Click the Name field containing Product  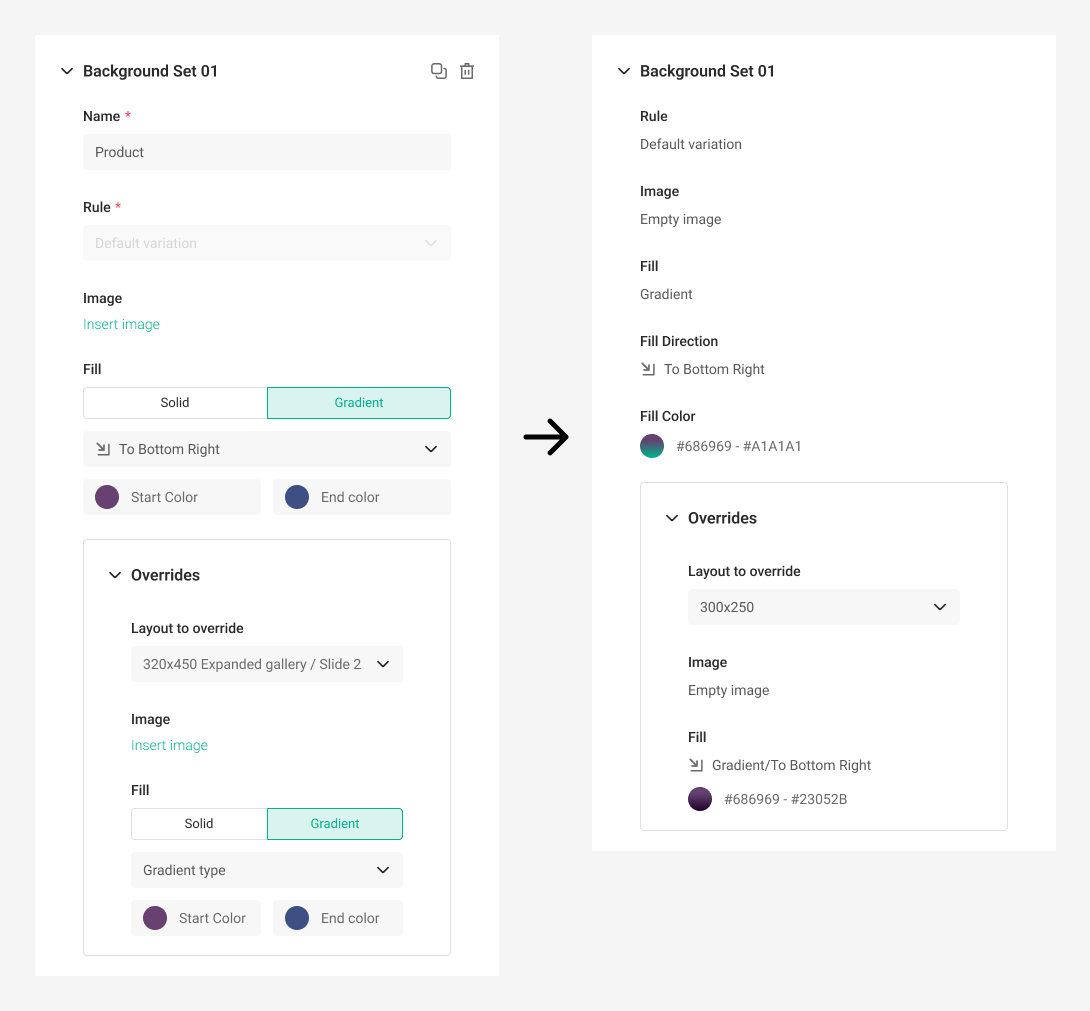click(x=267, y=152)
